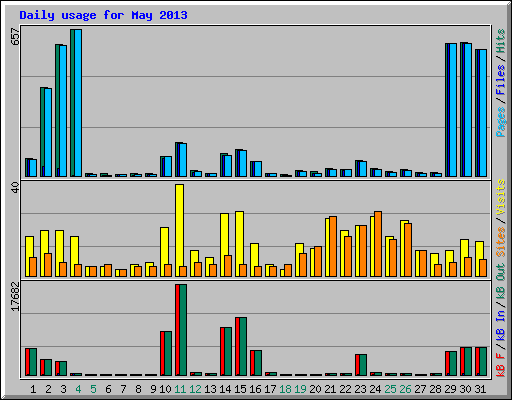Screen dimensions: 512x400
Task: Click day 28 on the x-axis
Action: [435, 389]
